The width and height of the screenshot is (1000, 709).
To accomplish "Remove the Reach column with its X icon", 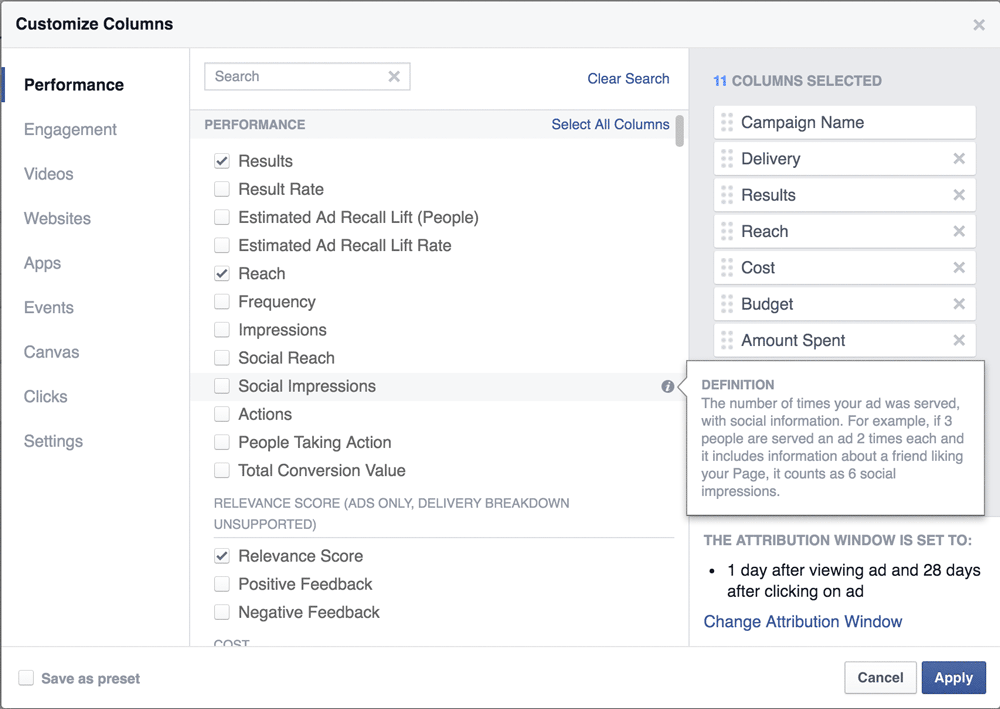I will click(959, 231).
